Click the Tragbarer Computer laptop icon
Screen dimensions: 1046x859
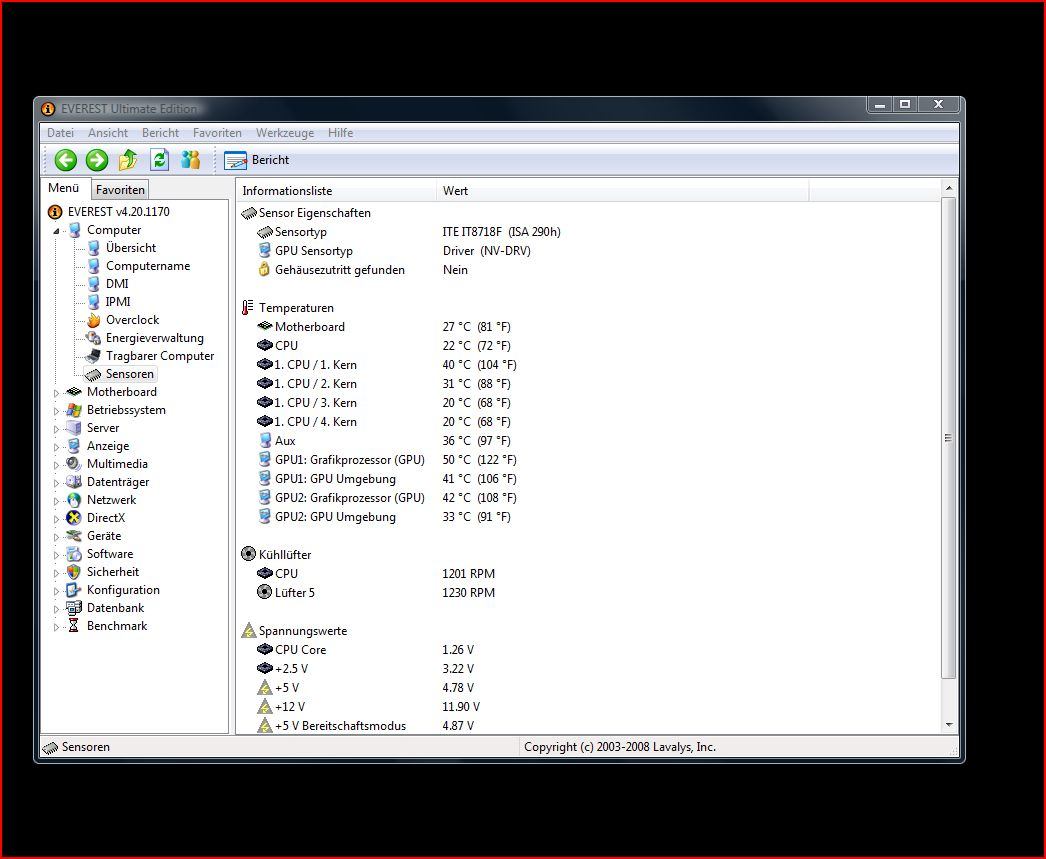point(93,355)
